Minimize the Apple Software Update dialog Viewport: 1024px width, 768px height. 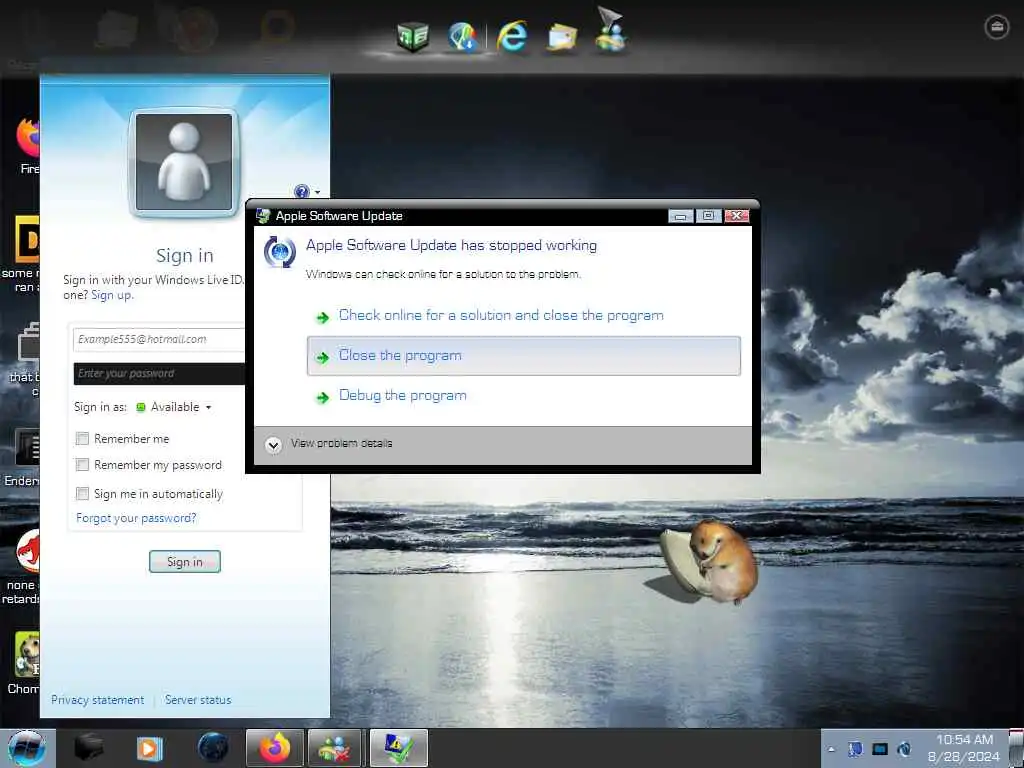[680, 216]
